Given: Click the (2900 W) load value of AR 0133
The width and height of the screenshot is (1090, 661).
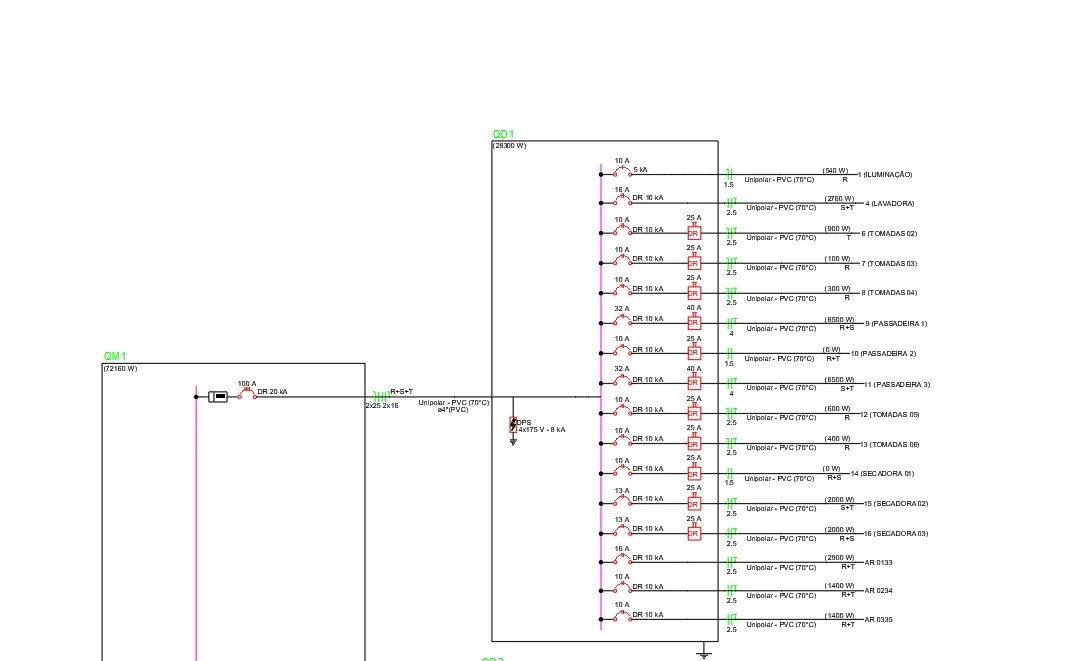Looking at the screenshot, I should pyautogui.click(x=839, y=557).
